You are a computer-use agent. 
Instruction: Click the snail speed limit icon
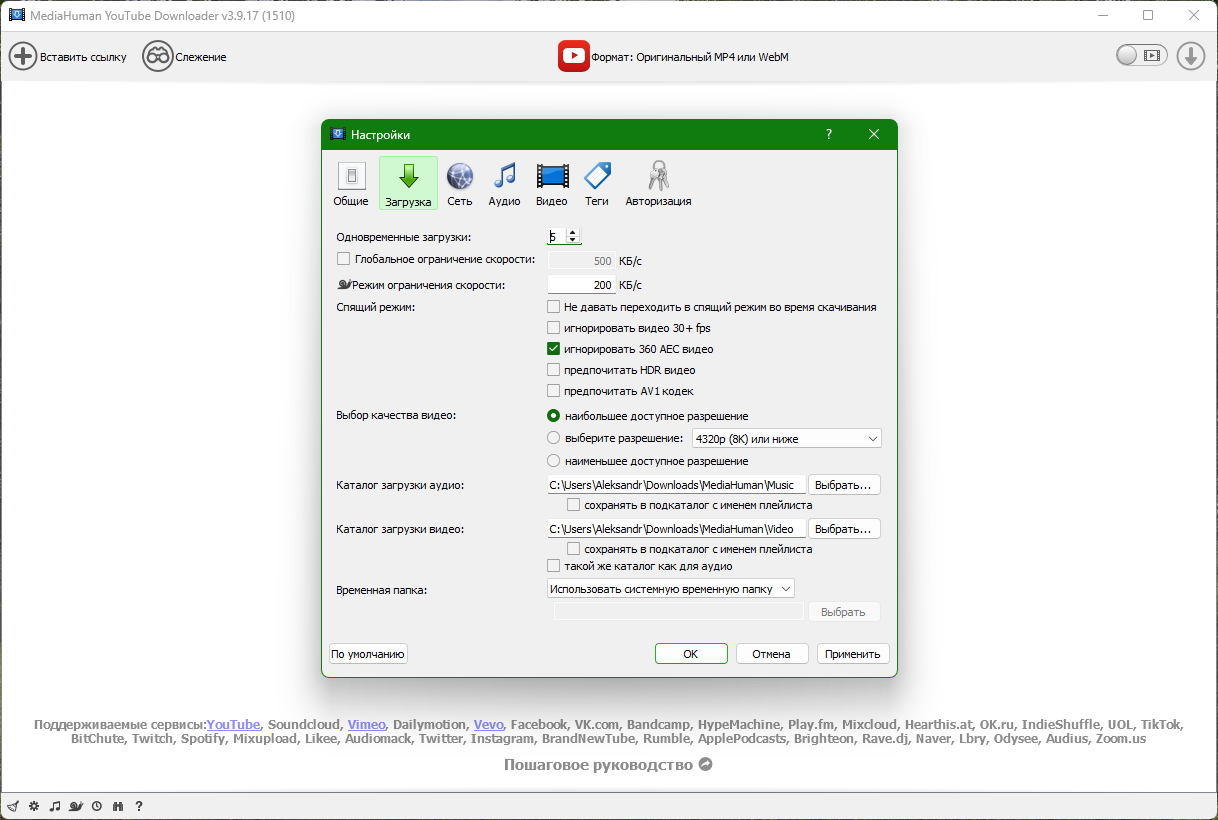coord(76,806)
